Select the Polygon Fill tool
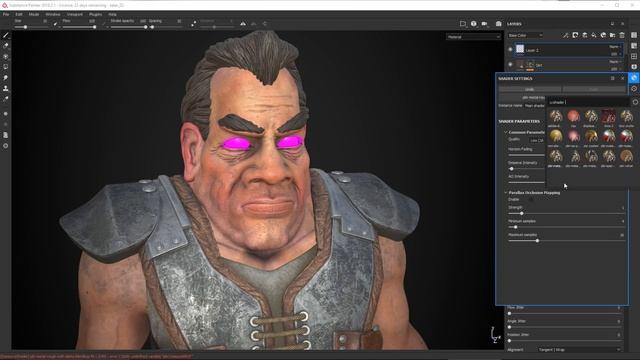Image resolution: width=640 pixels, height=360 pixels. click(6, 67)
